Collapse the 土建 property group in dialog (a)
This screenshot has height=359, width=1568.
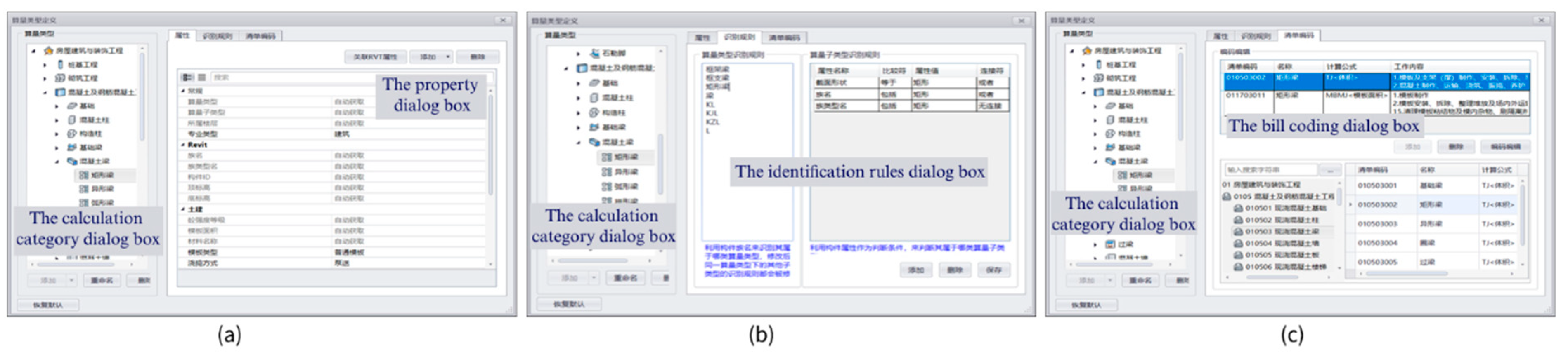[x=183, y=209]
